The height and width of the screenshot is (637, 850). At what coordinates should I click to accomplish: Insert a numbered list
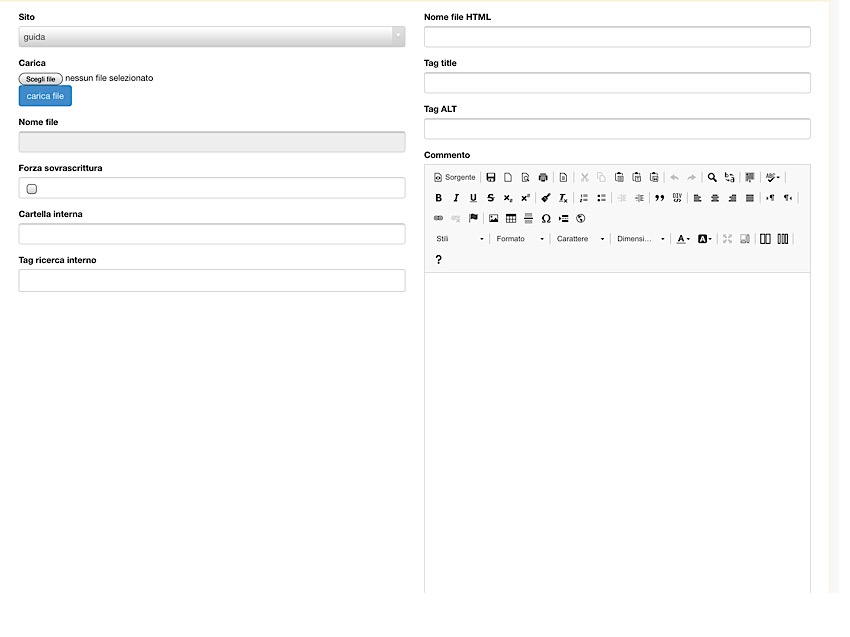pyautogui.click(x=584, y=198)
